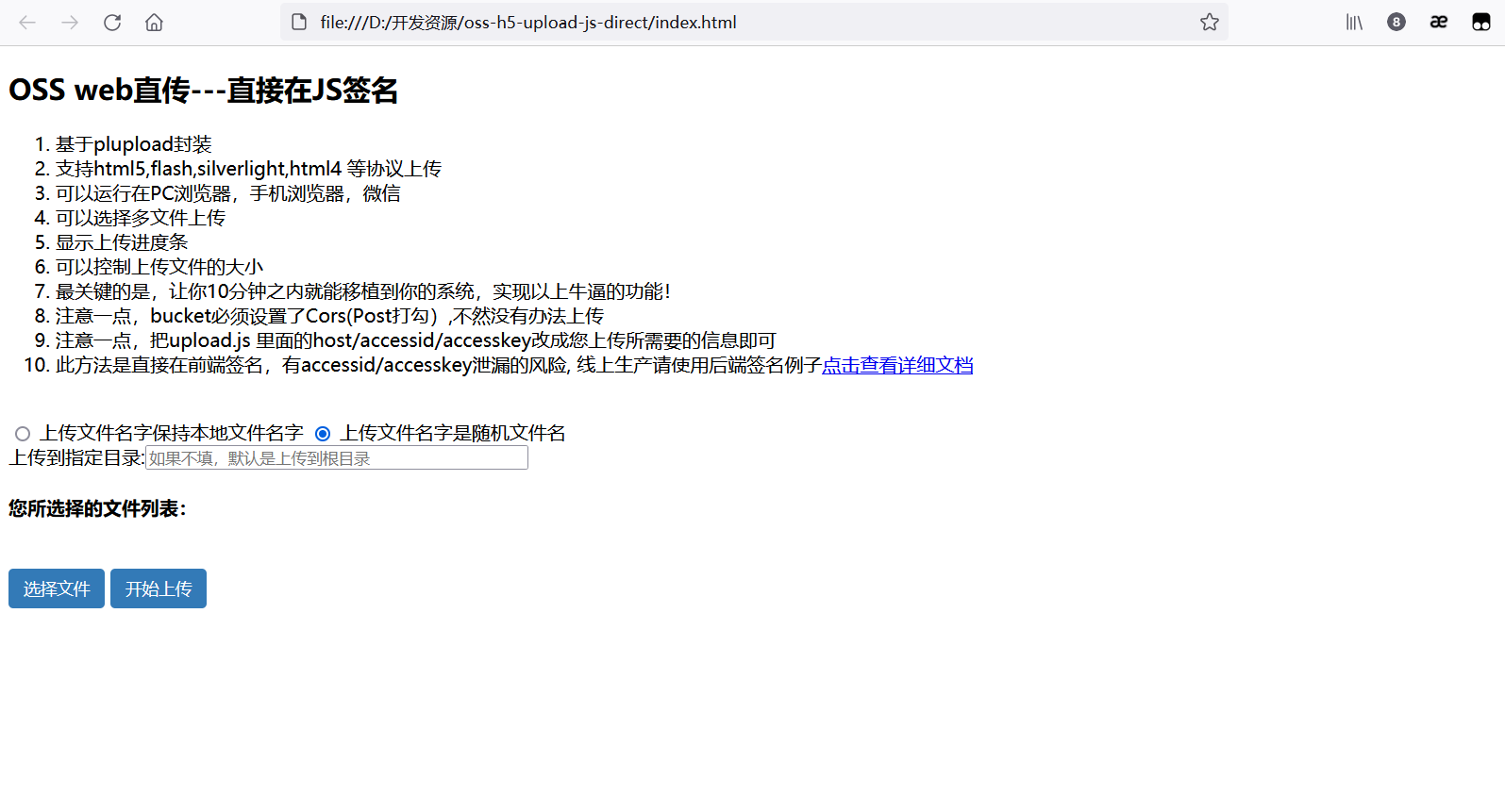Open the browser home page icon

pyautogui.click(x=154, y=23)
